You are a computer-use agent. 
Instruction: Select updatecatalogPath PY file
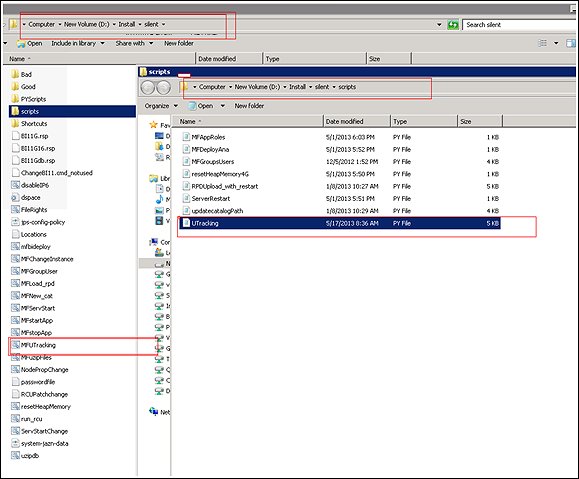(x=340, y=211)
